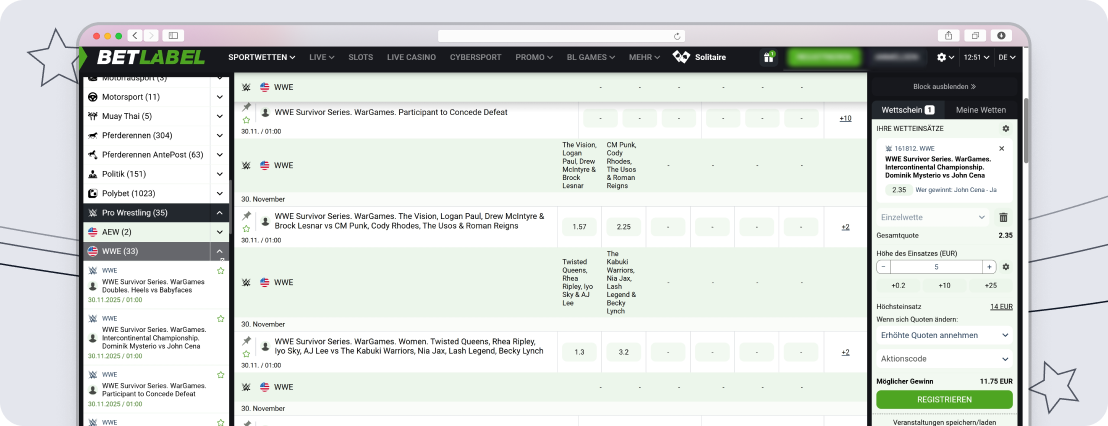Expand the AEW (2) league
Screen dimensions: 1108x426
click(219, 232)
